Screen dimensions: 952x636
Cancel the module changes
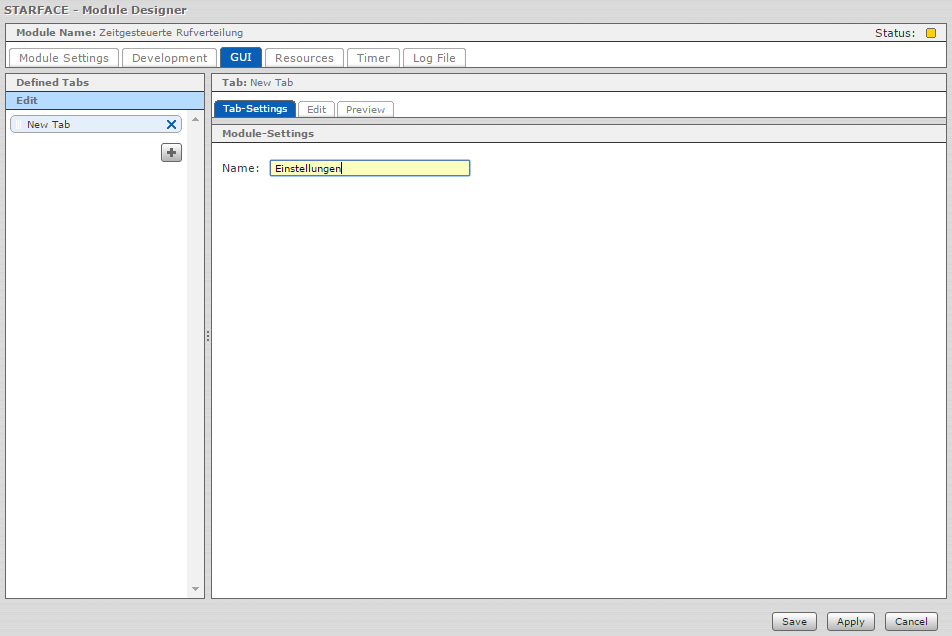pyautogui.click(x=911, y=622)
